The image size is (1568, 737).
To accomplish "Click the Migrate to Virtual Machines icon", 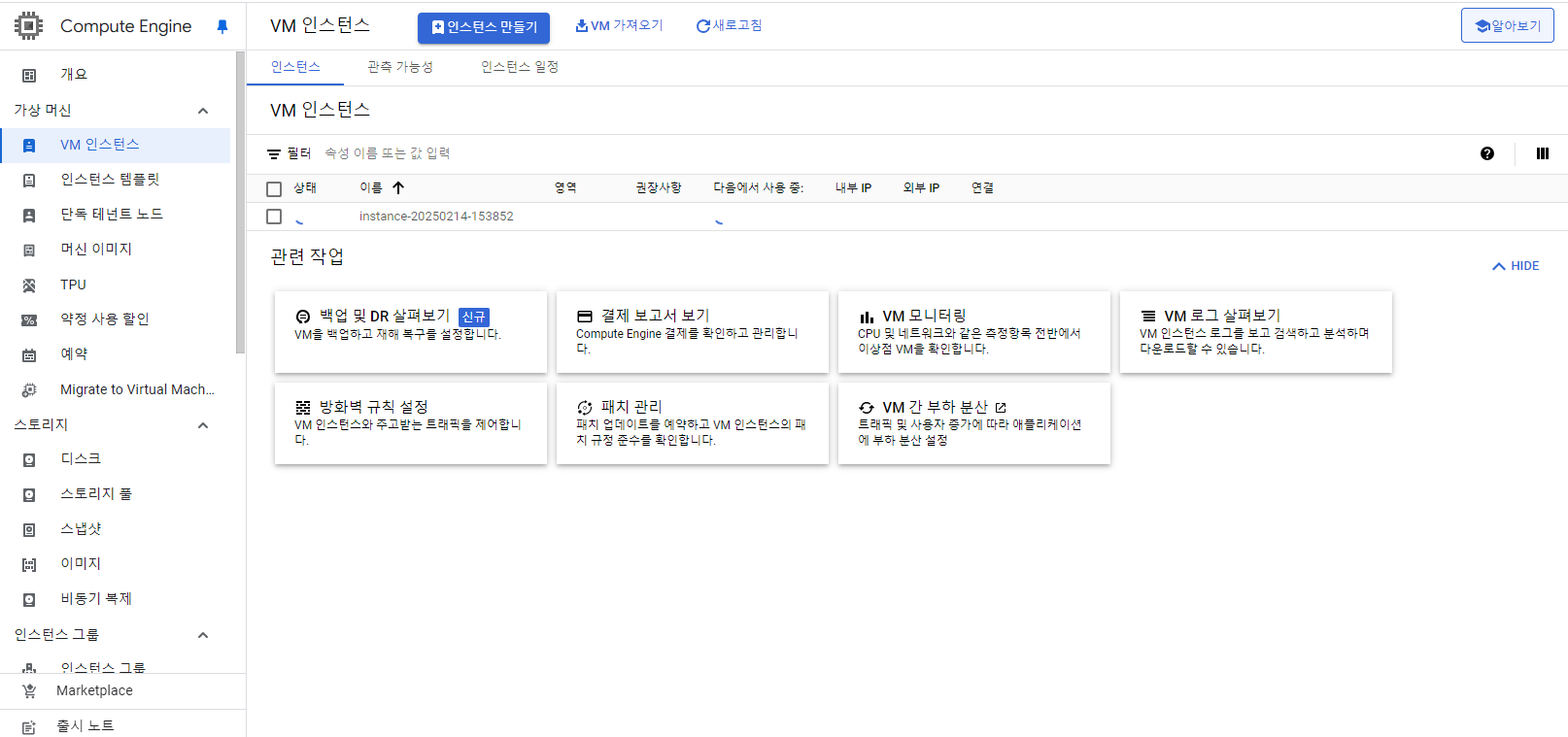I will click(29, 390).
